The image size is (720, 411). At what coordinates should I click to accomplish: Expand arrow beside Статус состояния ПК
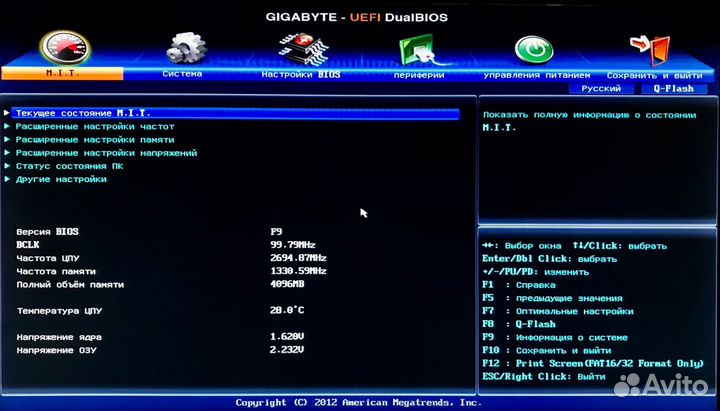[6, 166]
